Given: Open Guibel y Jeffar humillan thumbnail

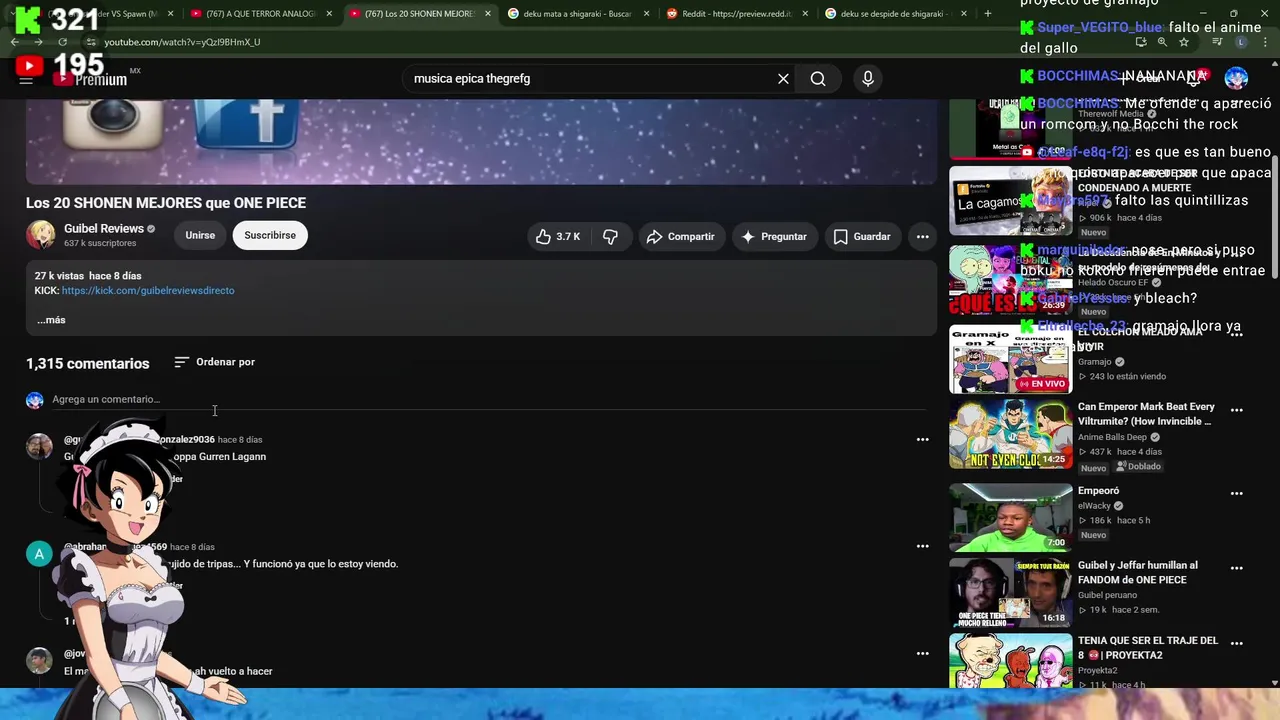Looking at the screenshot, I should (1010, 592).
